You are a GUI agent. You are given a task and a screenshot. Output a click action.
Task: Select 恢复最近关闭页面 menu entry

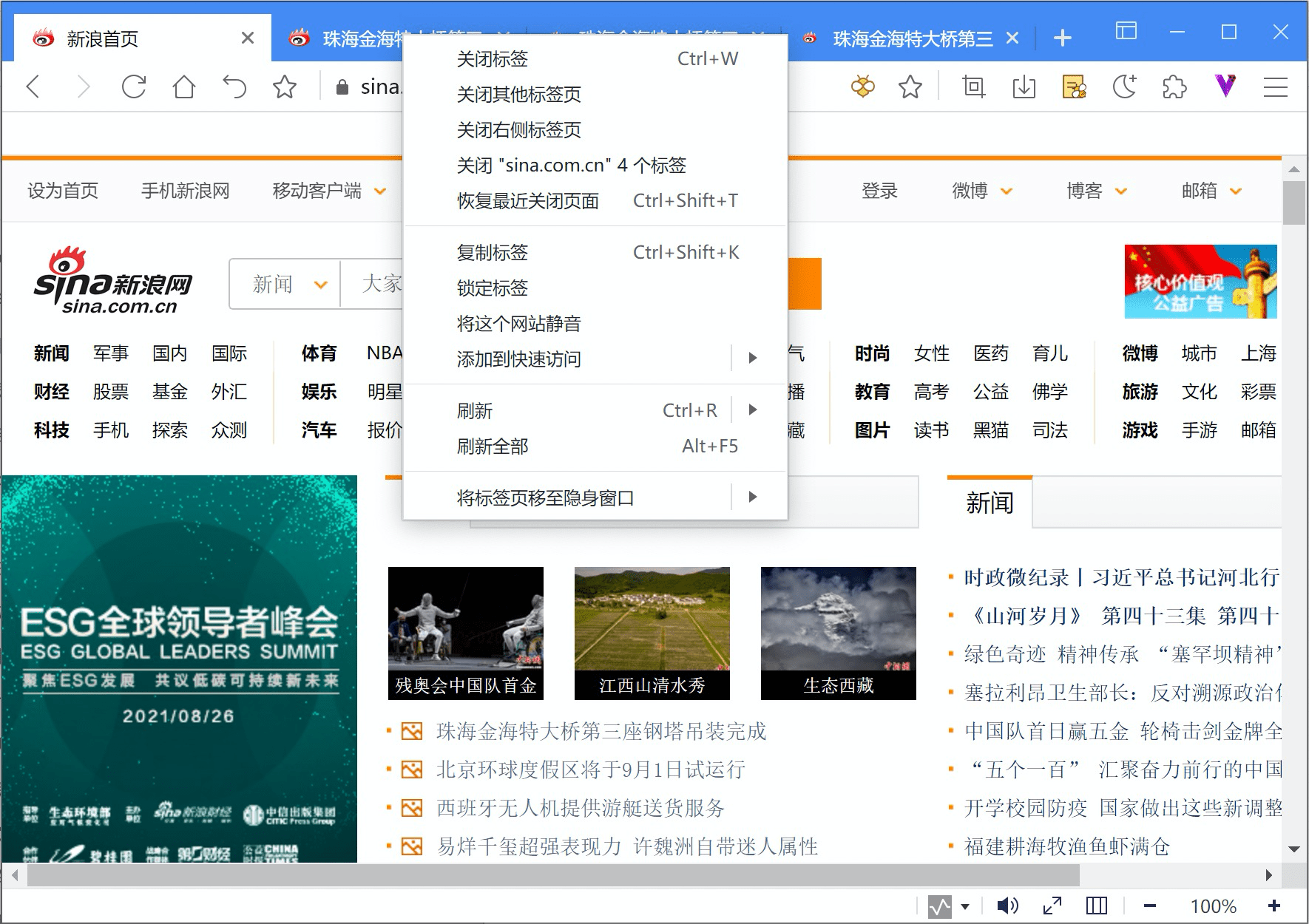pyautogui.click(x=595, y=201)
